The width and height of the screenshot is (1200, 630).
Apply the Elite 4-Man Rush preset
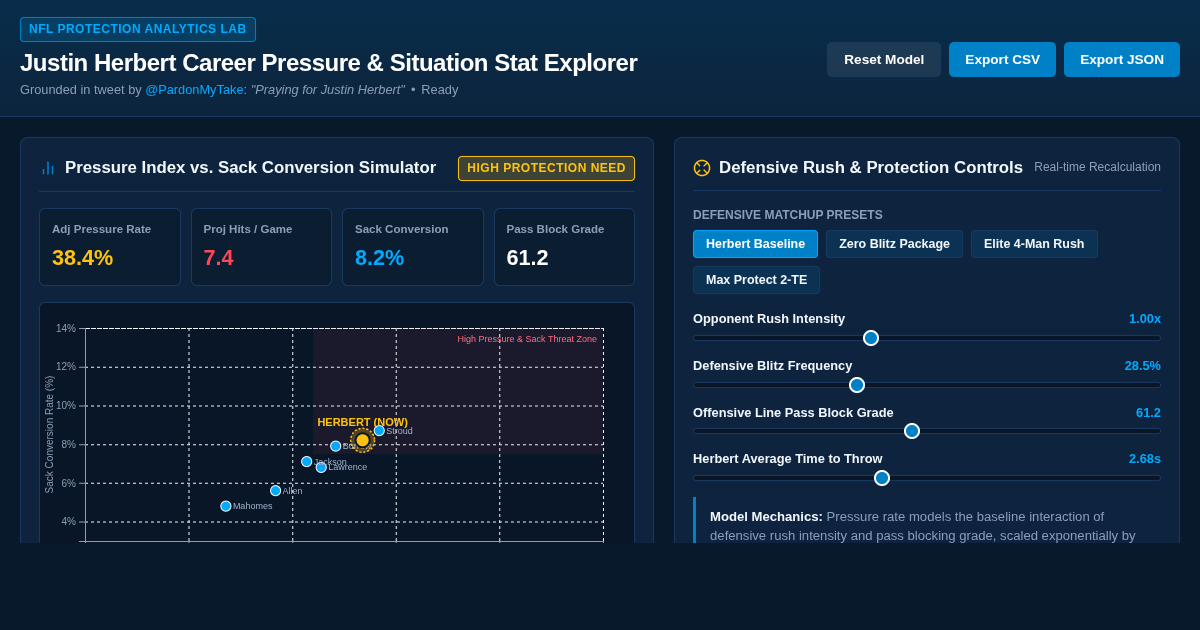pyautogui.click(x=1034, y=244)
